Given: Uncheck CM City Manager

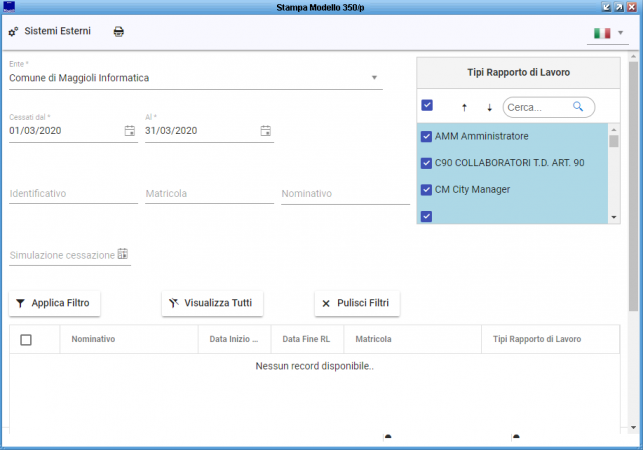Looking at the screenshot, I should [x=427, y=189].
